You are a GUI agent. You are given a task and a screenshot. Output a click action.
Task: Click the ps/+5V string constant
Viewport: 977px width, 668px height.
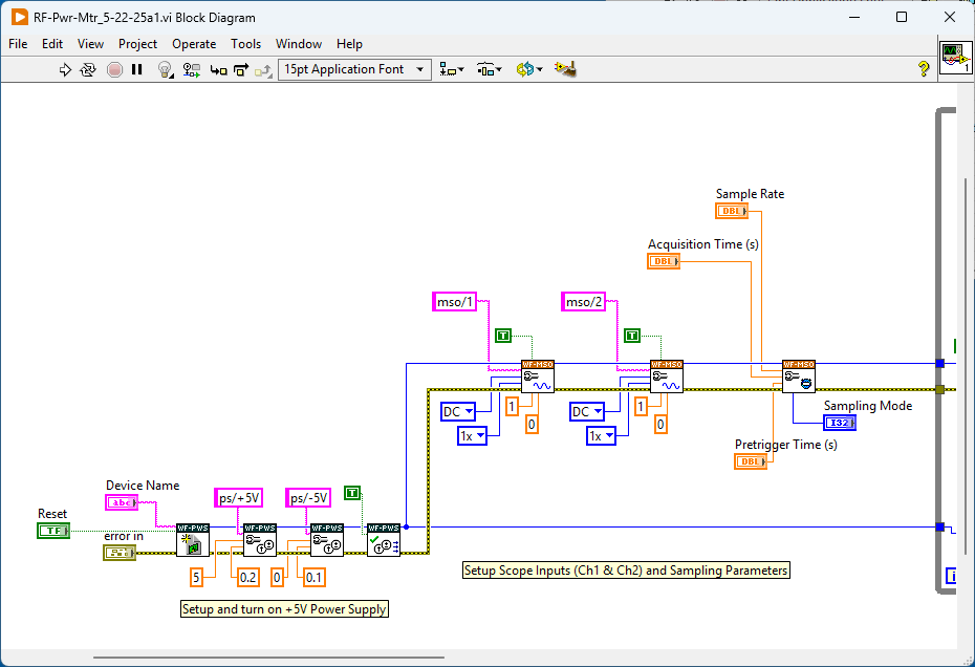238,498
